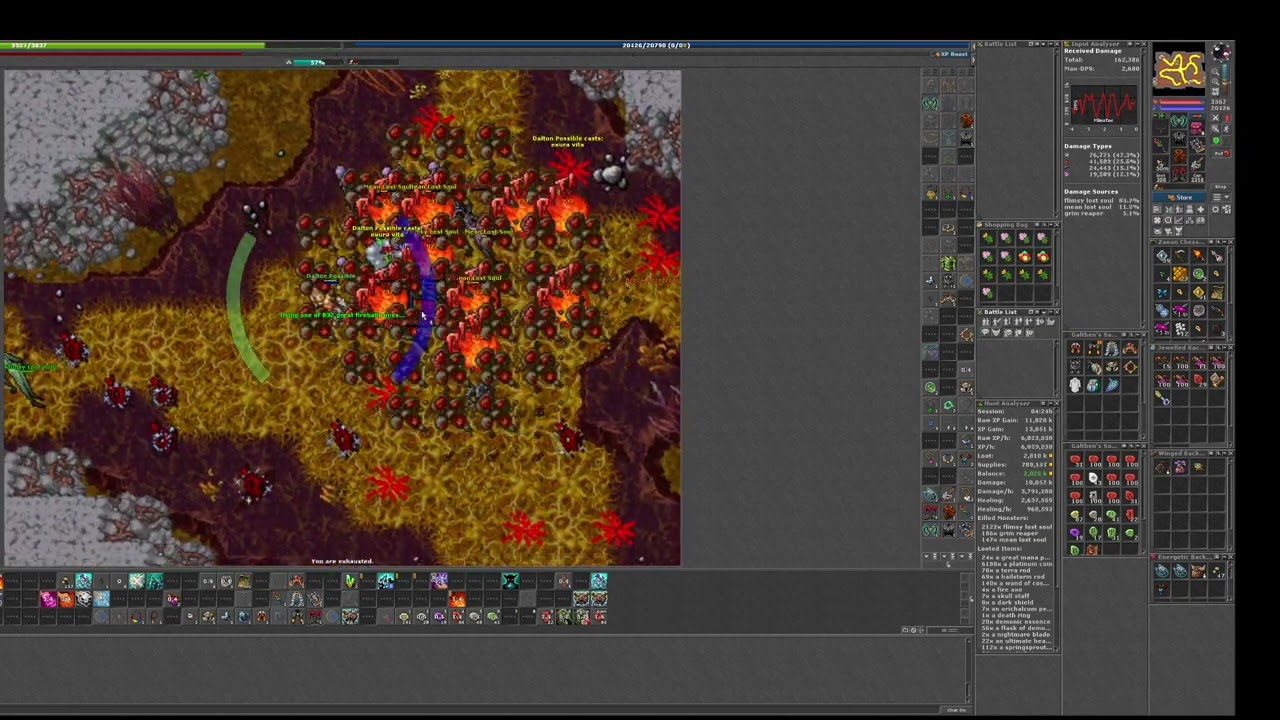Click purple rune in lower Galthen's Satchel

pyautogui.click(x=1075, y=531)
